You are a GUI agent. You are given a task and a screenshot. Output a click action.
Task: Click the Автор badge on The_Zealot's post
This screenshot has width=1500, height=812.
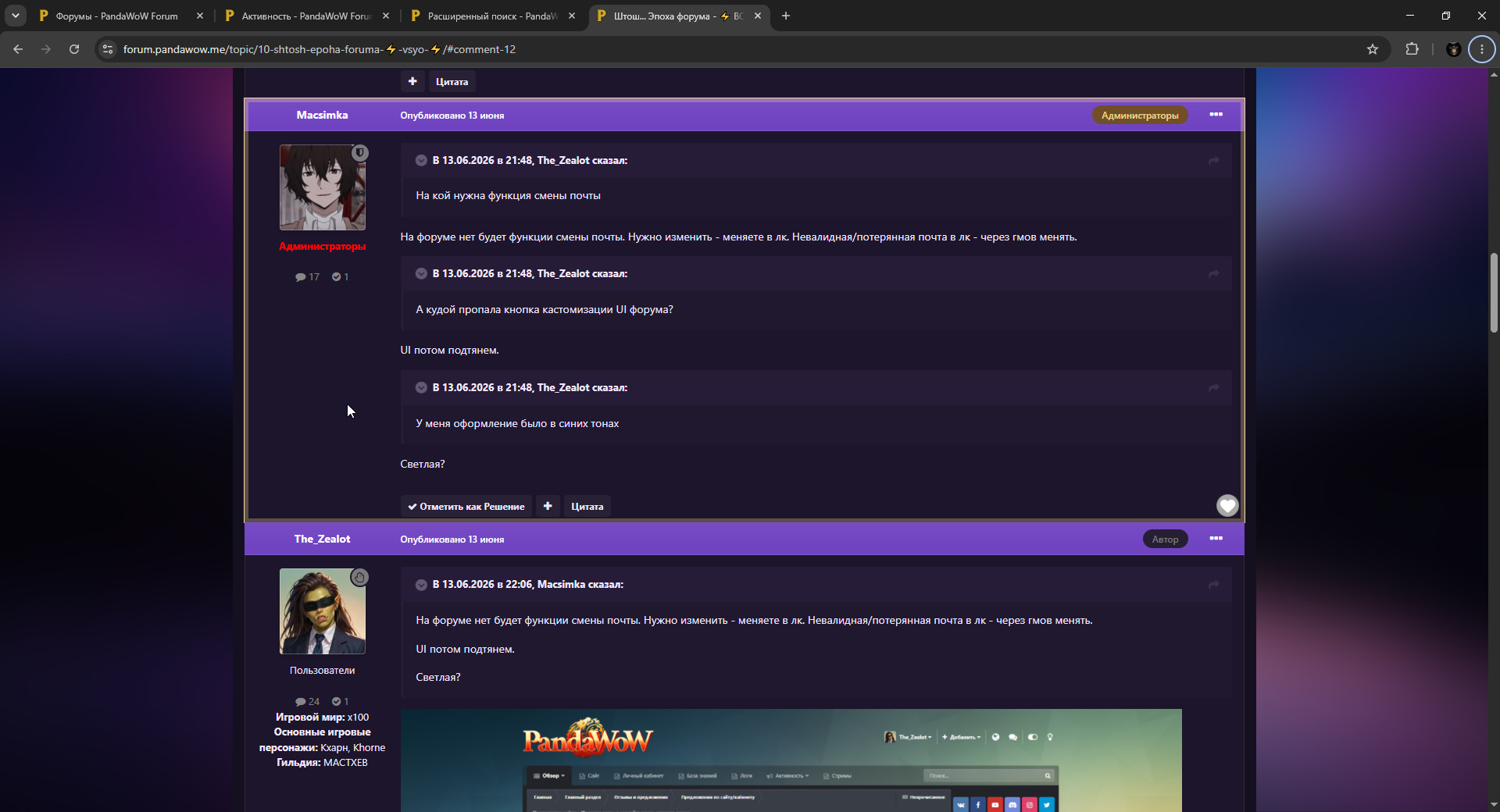tap(1165, 539)
